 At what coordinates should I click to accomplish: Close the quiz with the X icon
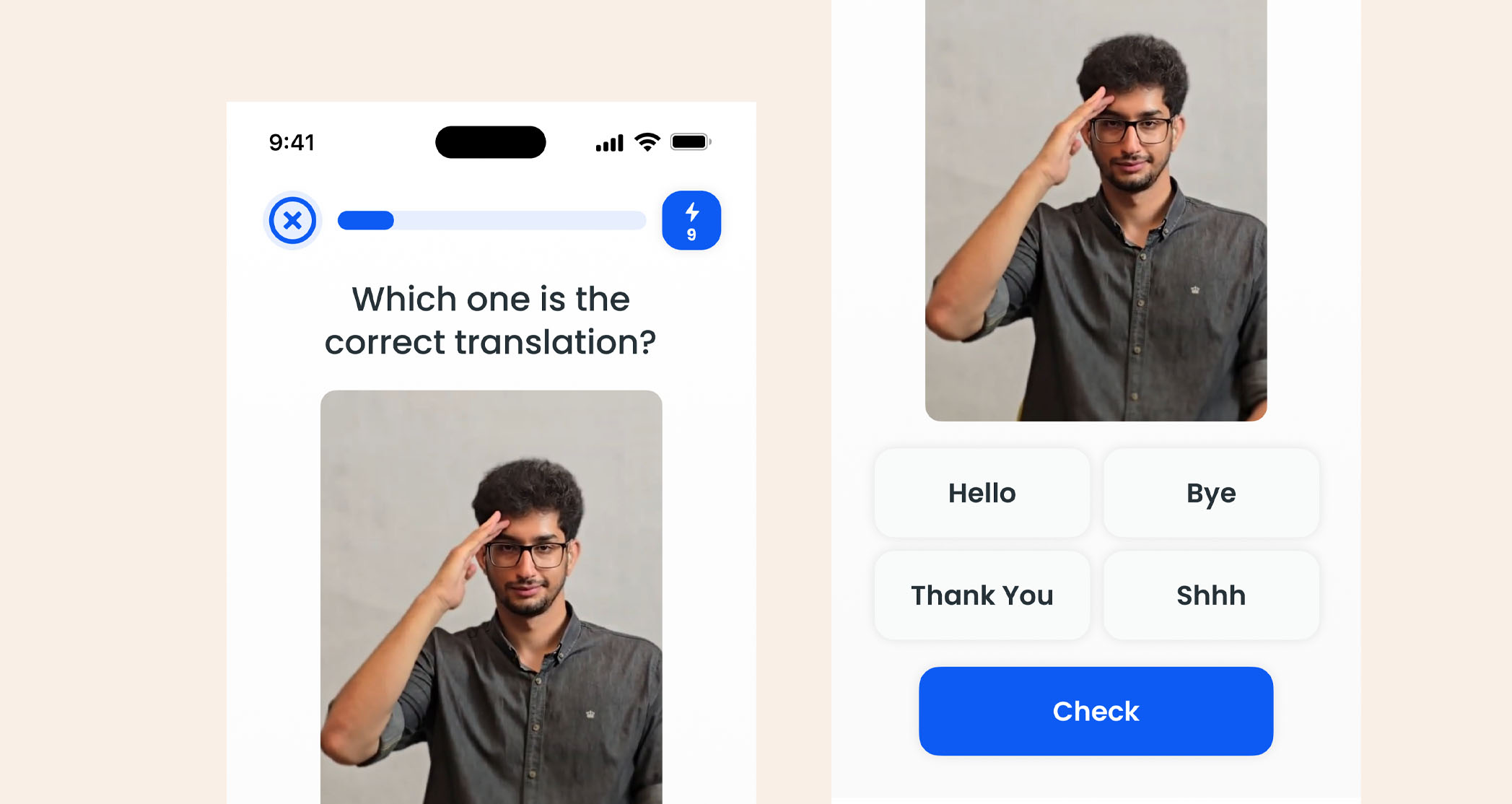[x=292, y=220]
